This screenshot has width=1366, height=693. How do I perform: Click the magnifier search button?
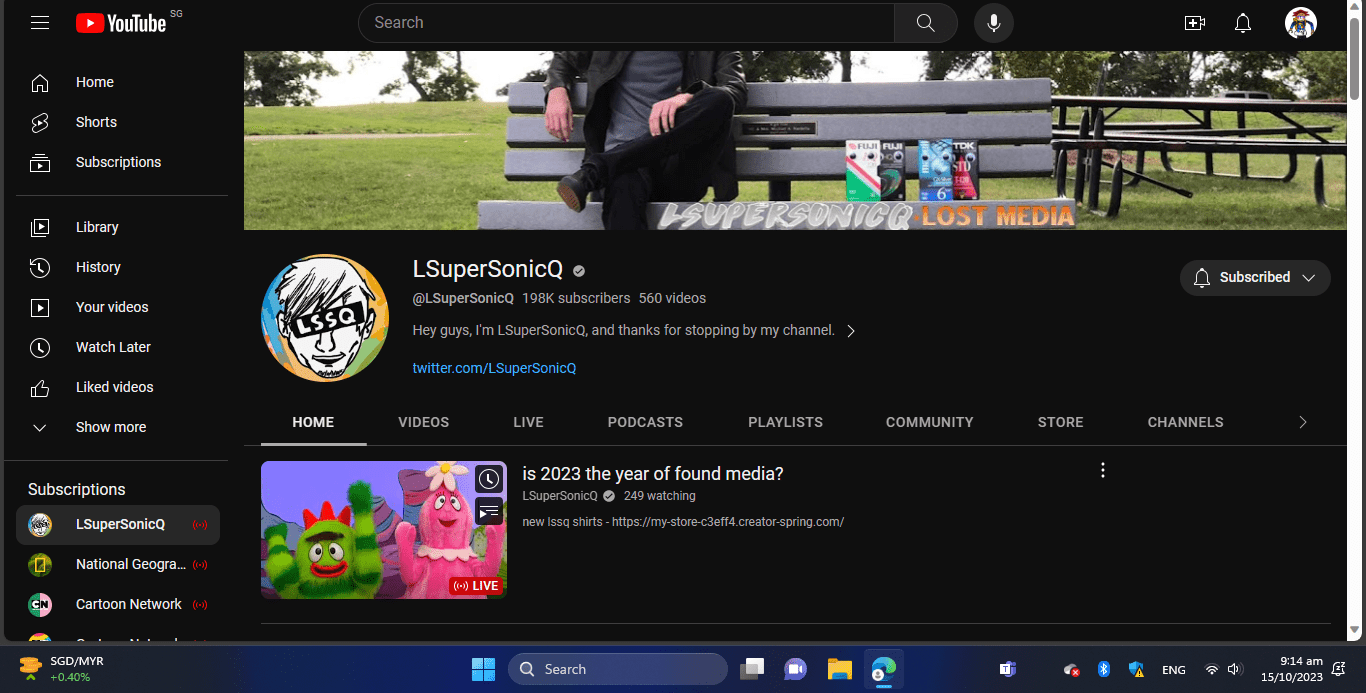click(x=925, y=23)
